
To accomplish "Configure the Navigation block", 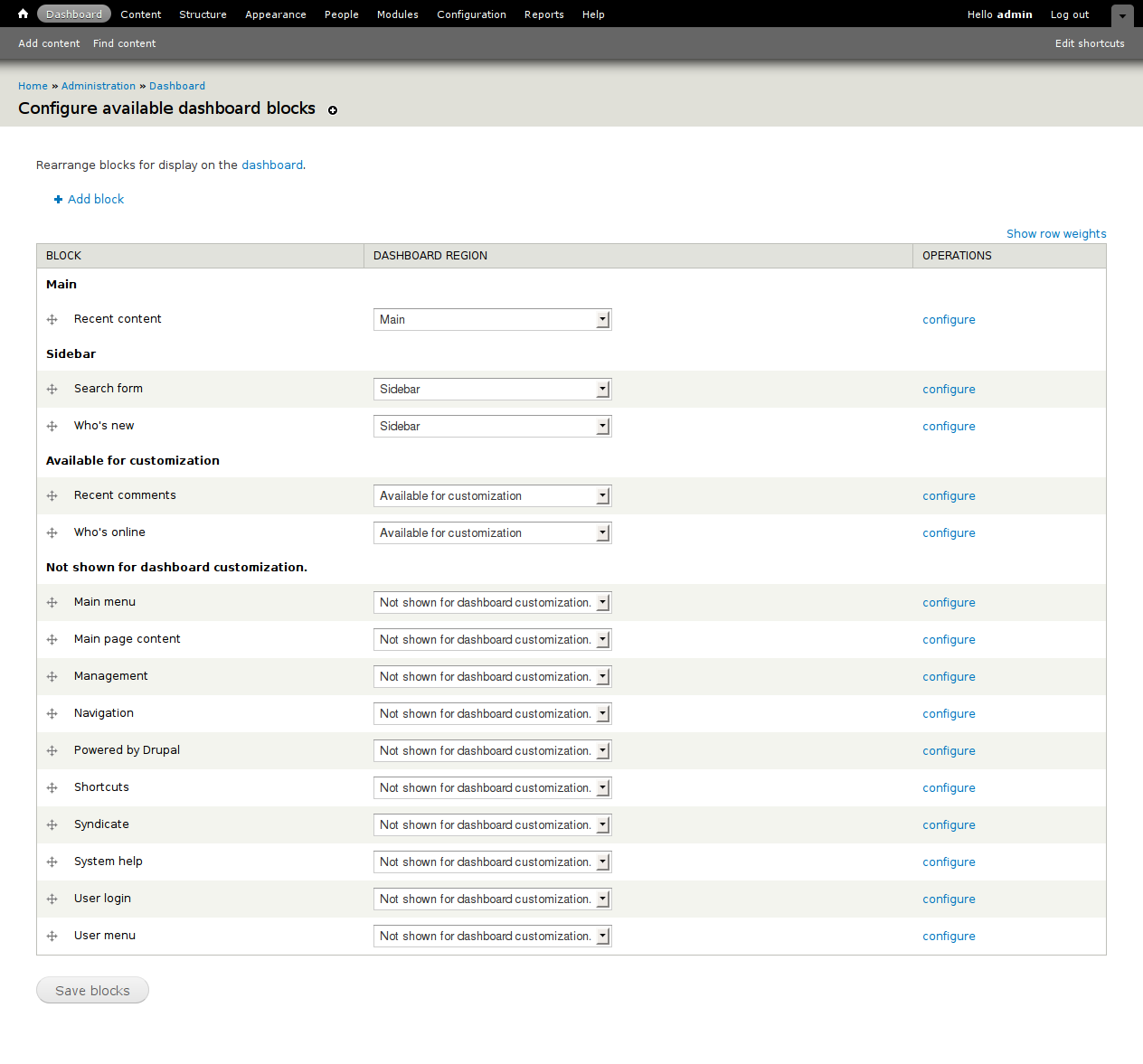I will [x=949, y=714].
